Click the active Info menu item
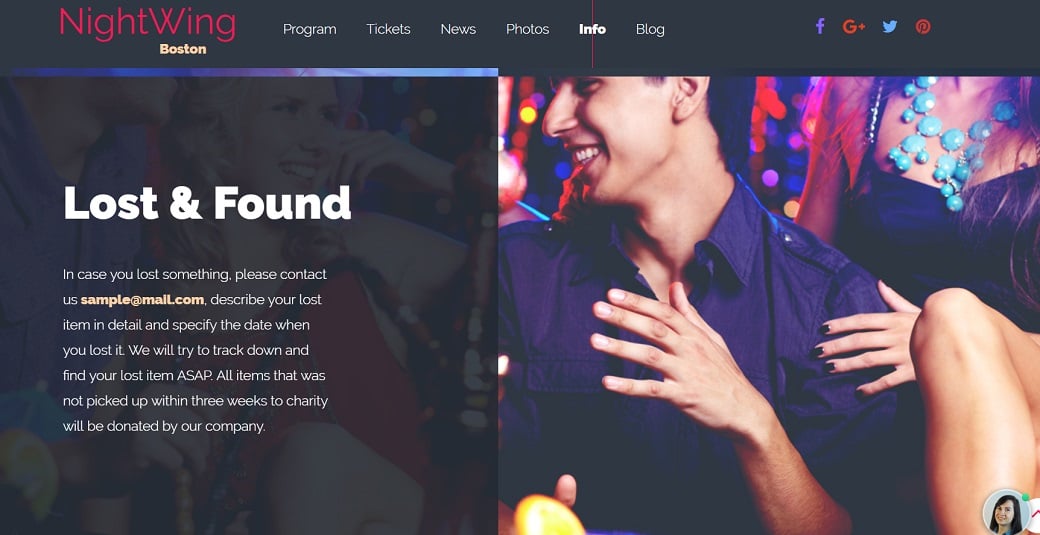The height and width of the screenshot is (535, 1040). [x=592, y=29]
